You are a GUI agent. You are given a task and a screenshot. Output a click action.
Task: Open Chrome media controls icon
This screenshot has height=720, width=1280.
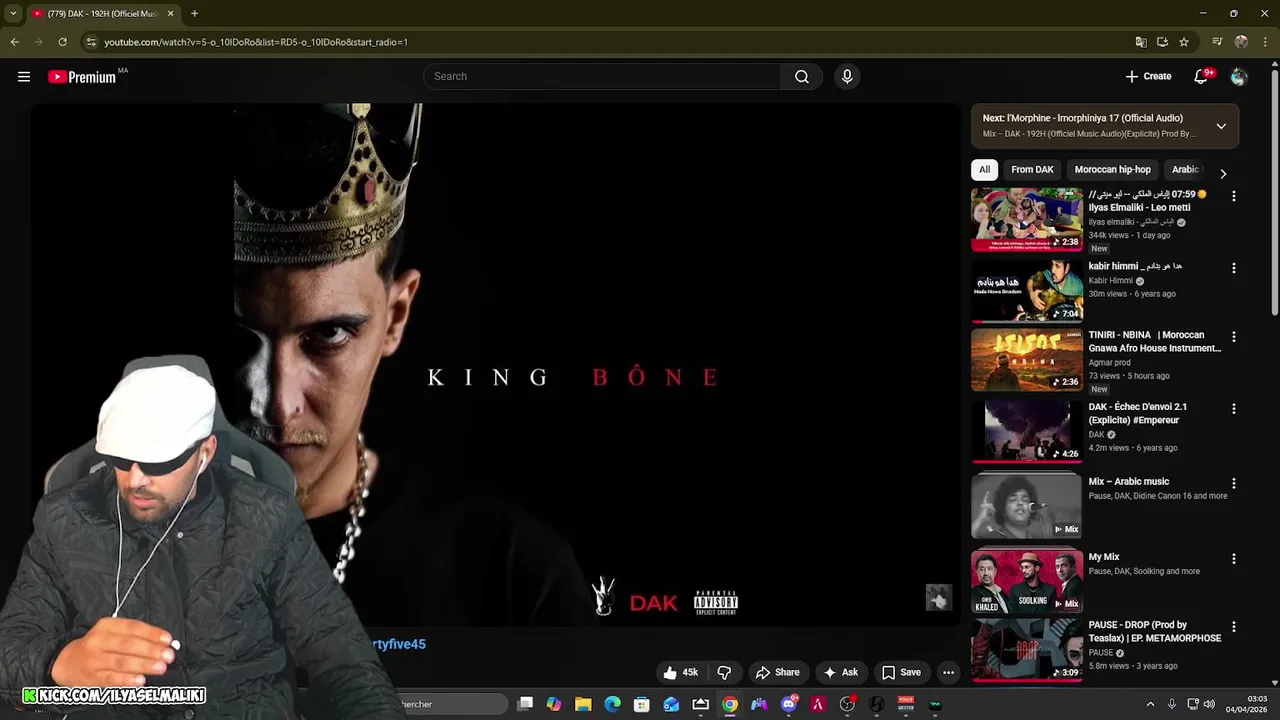tap(1217, 42)
